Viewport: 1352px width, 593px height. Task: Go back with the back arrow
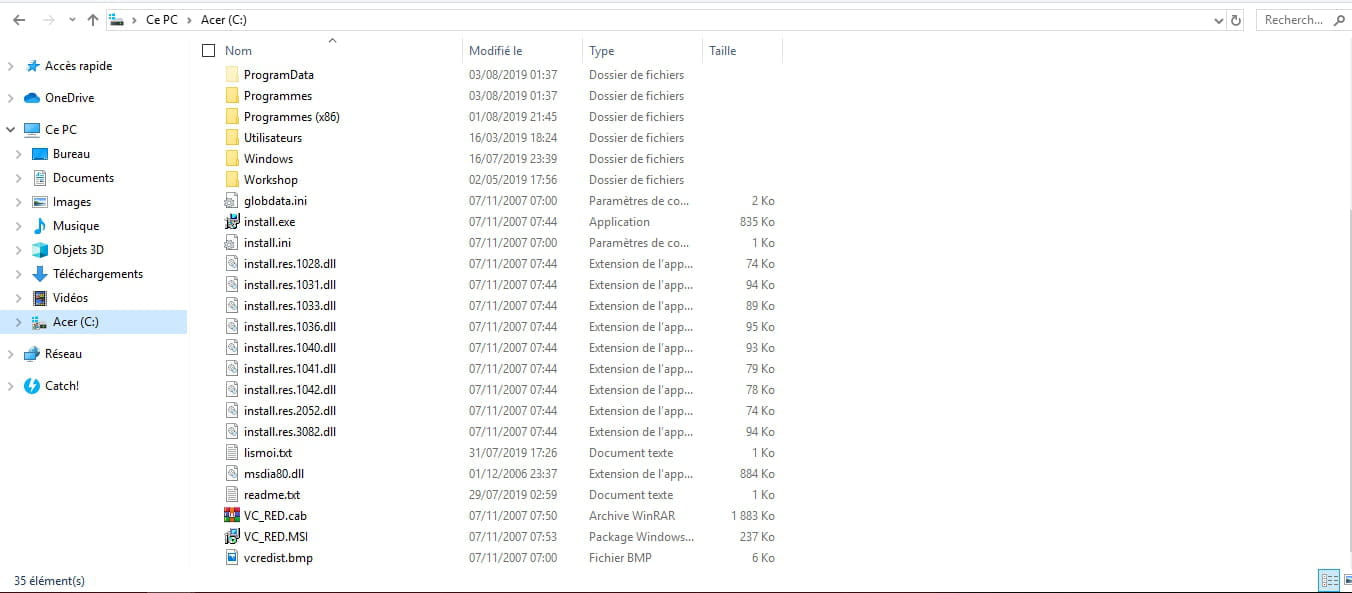pos(19,20)
